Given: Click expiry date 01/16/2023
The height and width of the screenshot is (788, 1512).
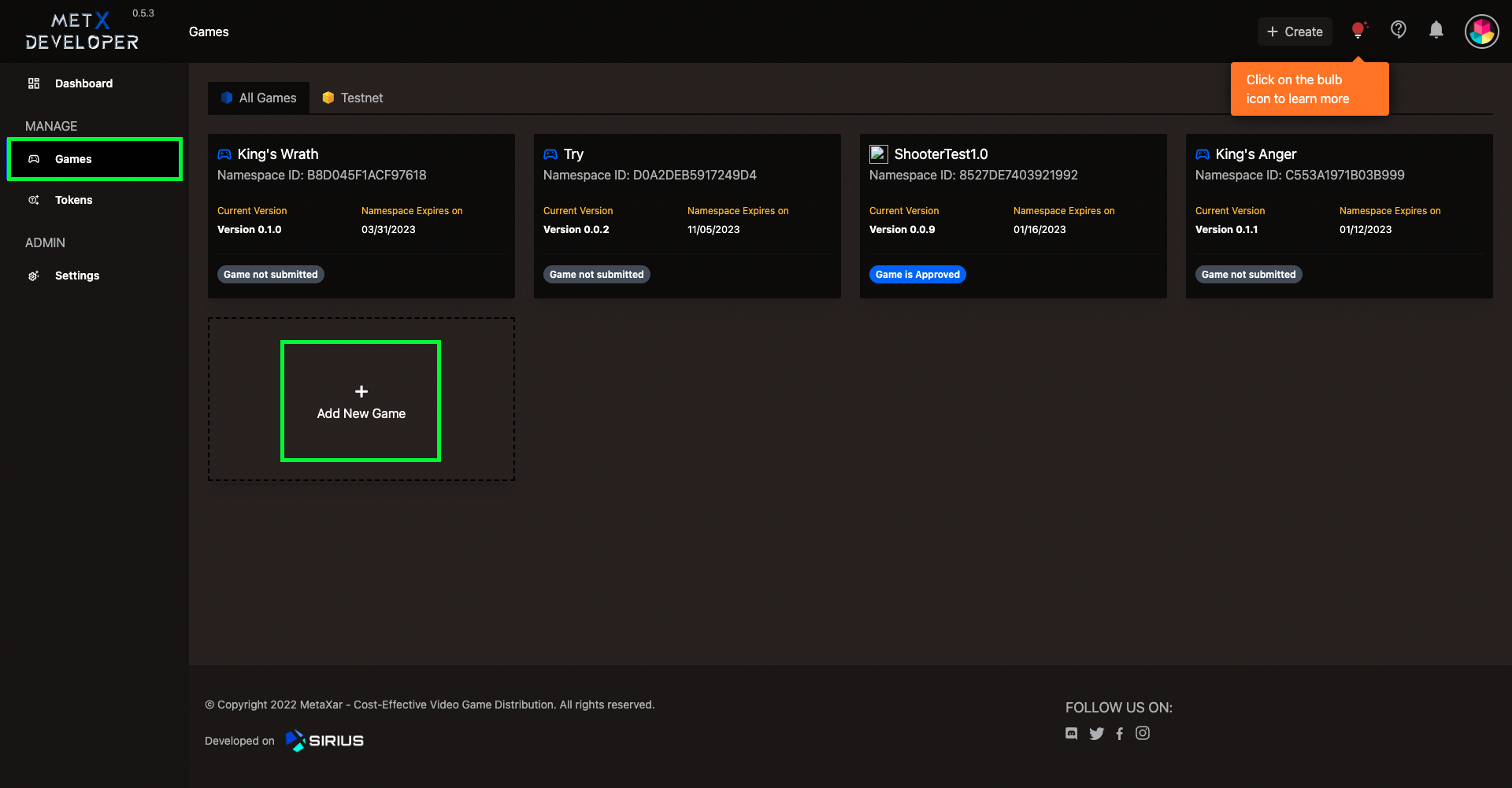Looking at the screenshot, I should tap(1039, 230).
